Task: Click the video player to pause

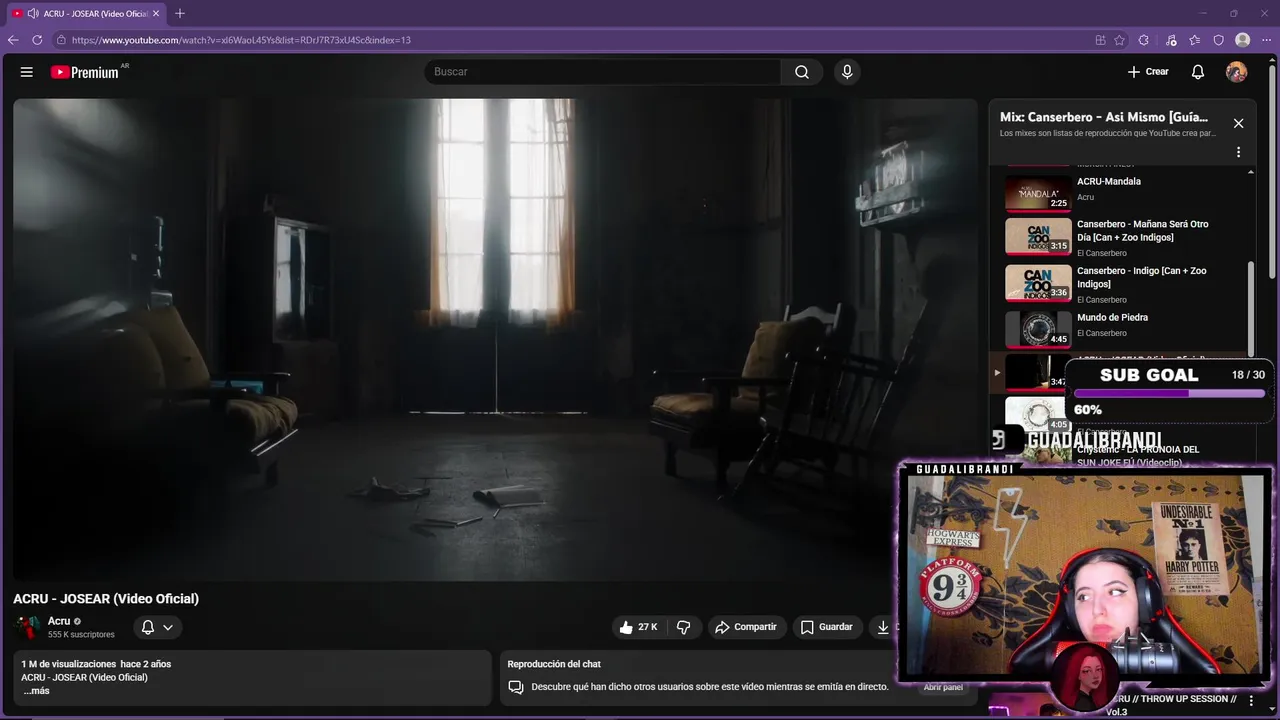Action: point(495,339)
